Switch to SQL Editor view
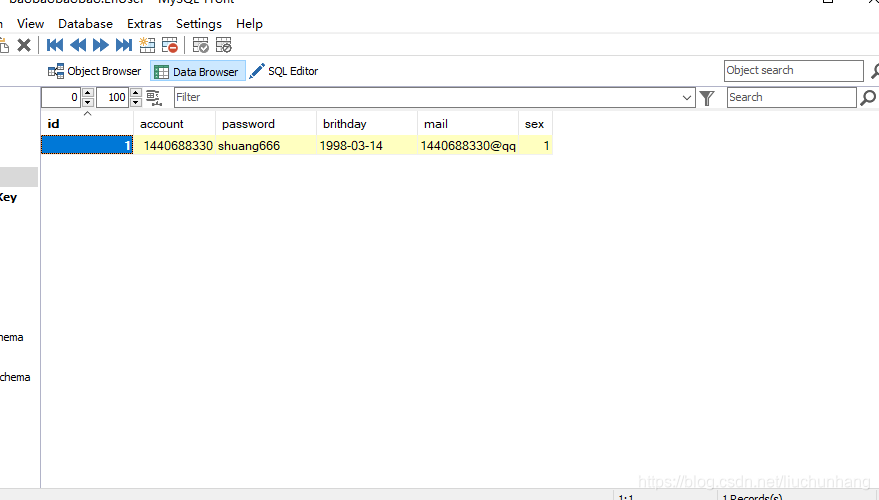 (284, 71)
